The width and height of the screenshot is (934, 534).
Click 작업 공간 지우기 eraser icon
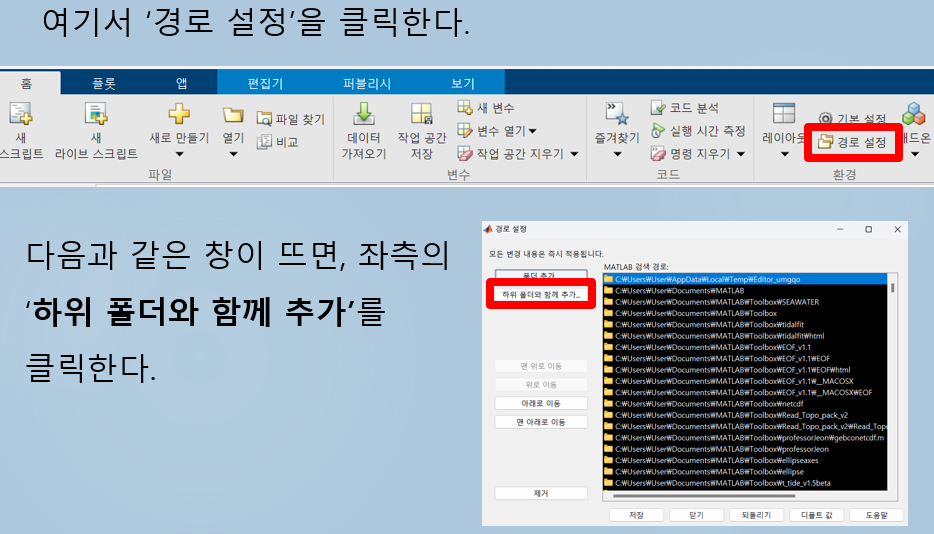point(465,153)
